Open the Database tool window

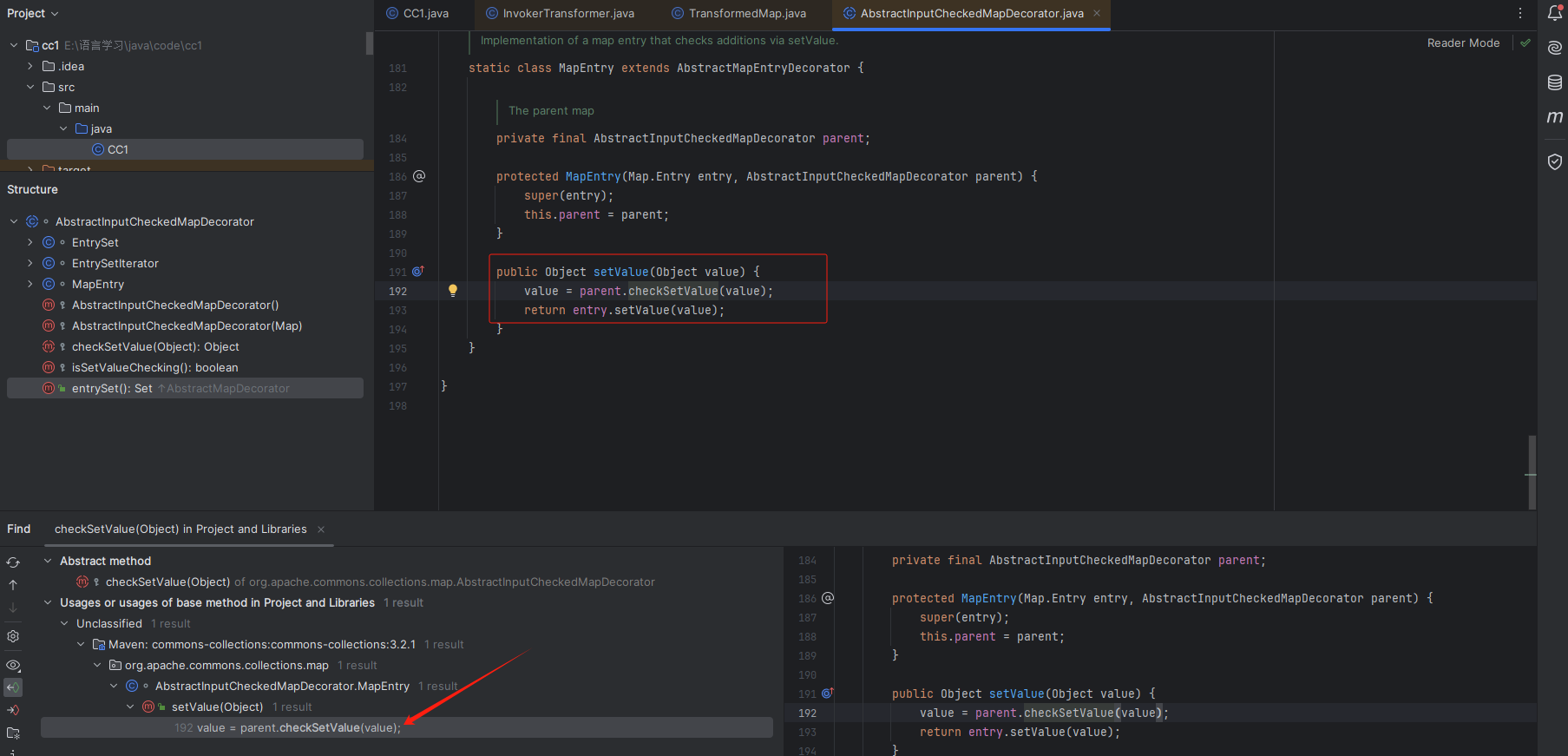tap(1554, 82)
